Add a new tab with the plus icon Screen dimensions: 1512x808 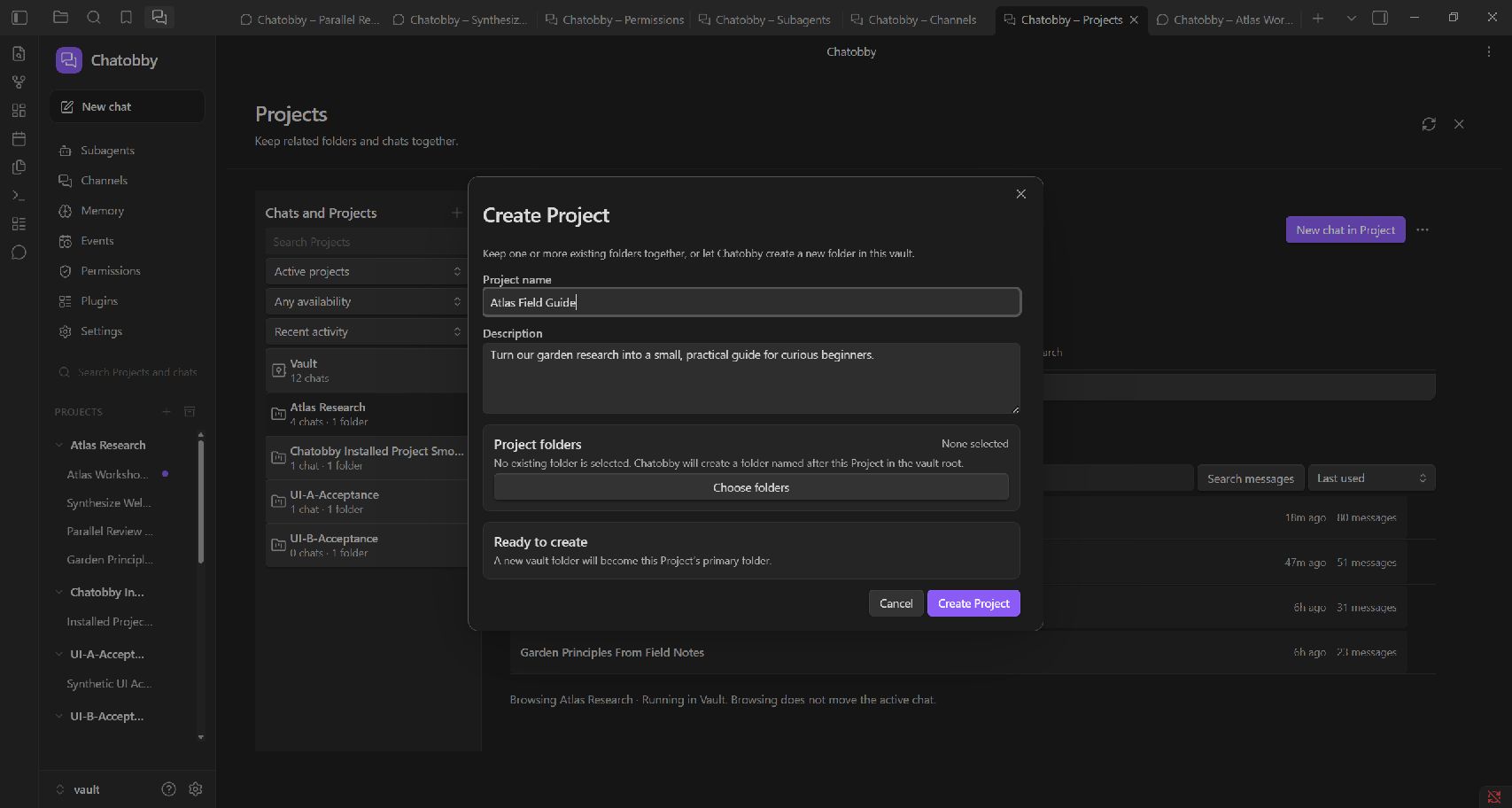[x=1318, y=19]
